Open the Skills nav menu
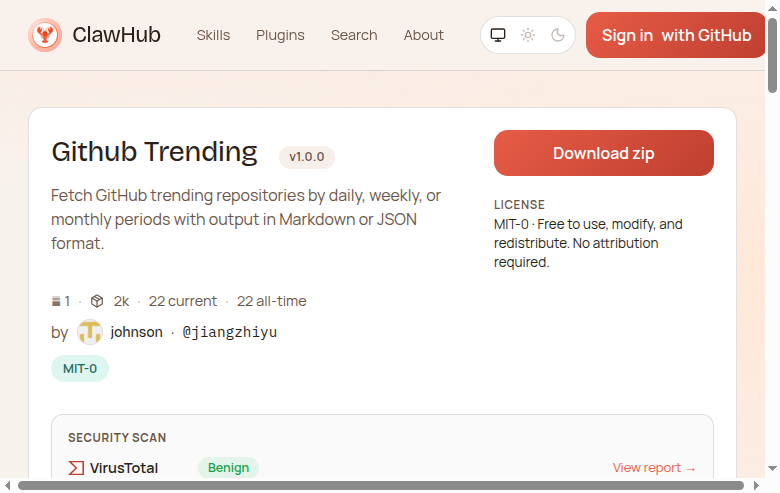Screen dimensions: 780x493 coord(213,35)
